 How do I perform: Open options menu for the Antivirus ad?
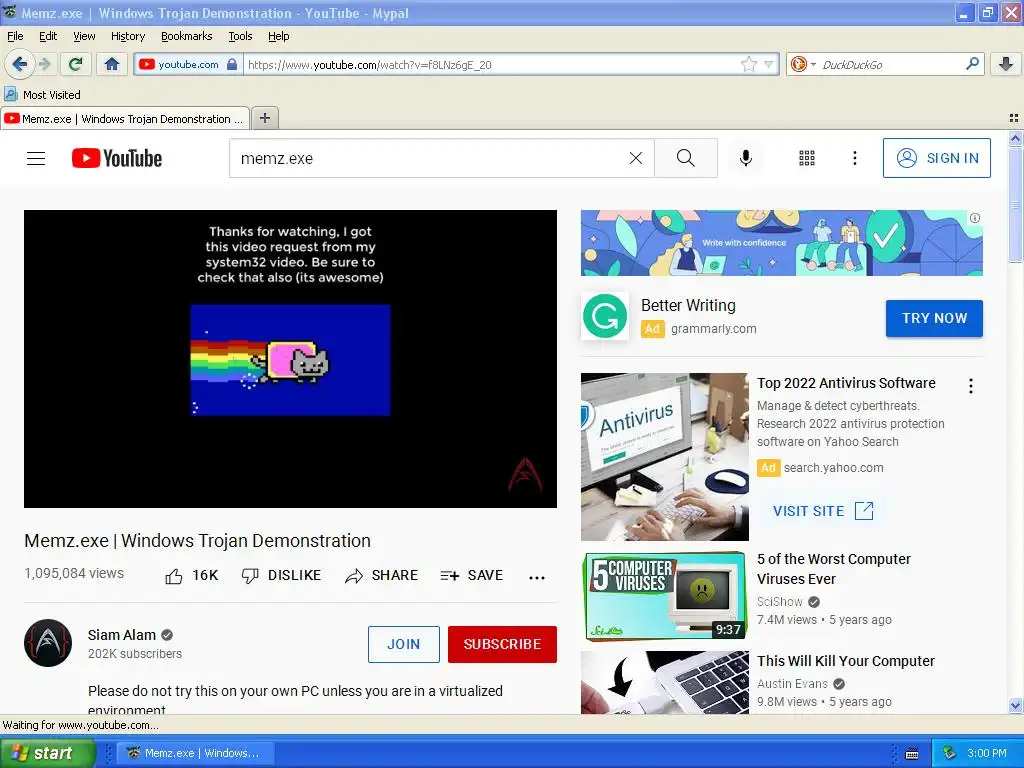pos(970,386)
